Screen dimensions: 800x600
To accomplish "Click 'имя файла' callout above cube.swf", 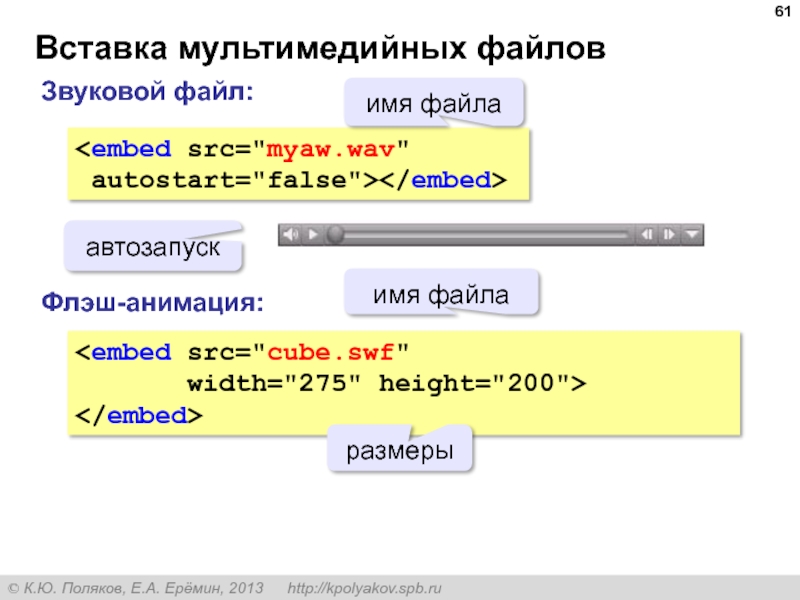I will pos(441,294).
